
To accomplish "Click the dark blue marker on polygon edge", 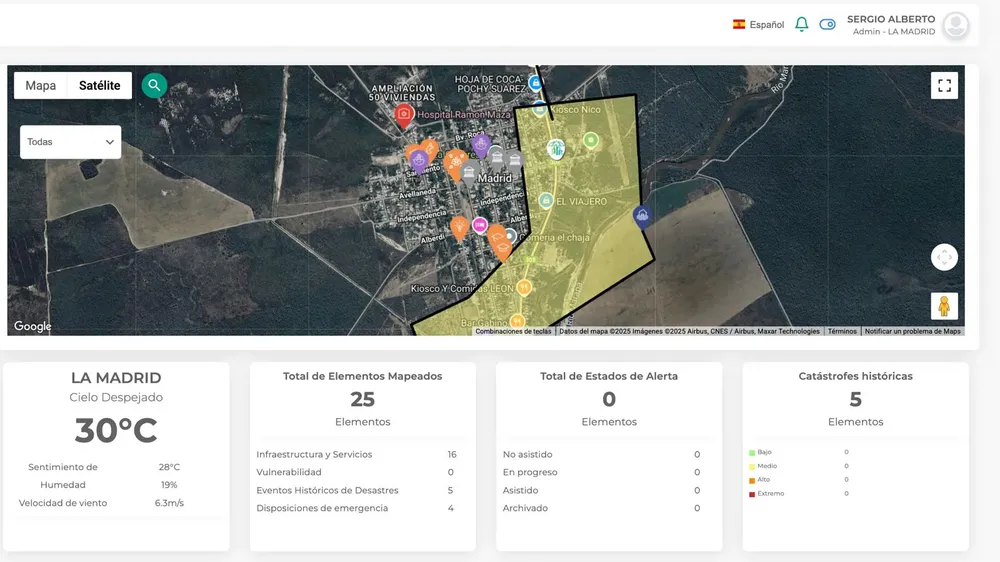I will [642, 215].
